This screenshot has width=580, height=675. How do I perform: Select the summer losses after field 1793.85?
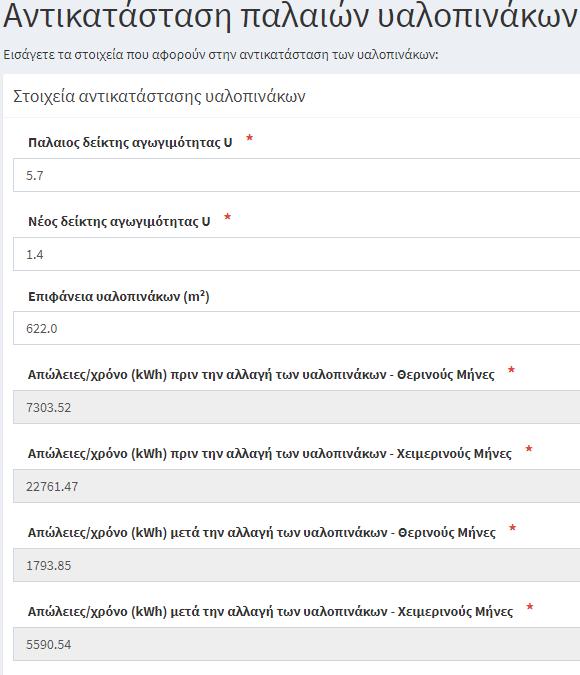(x=297, y=565)
